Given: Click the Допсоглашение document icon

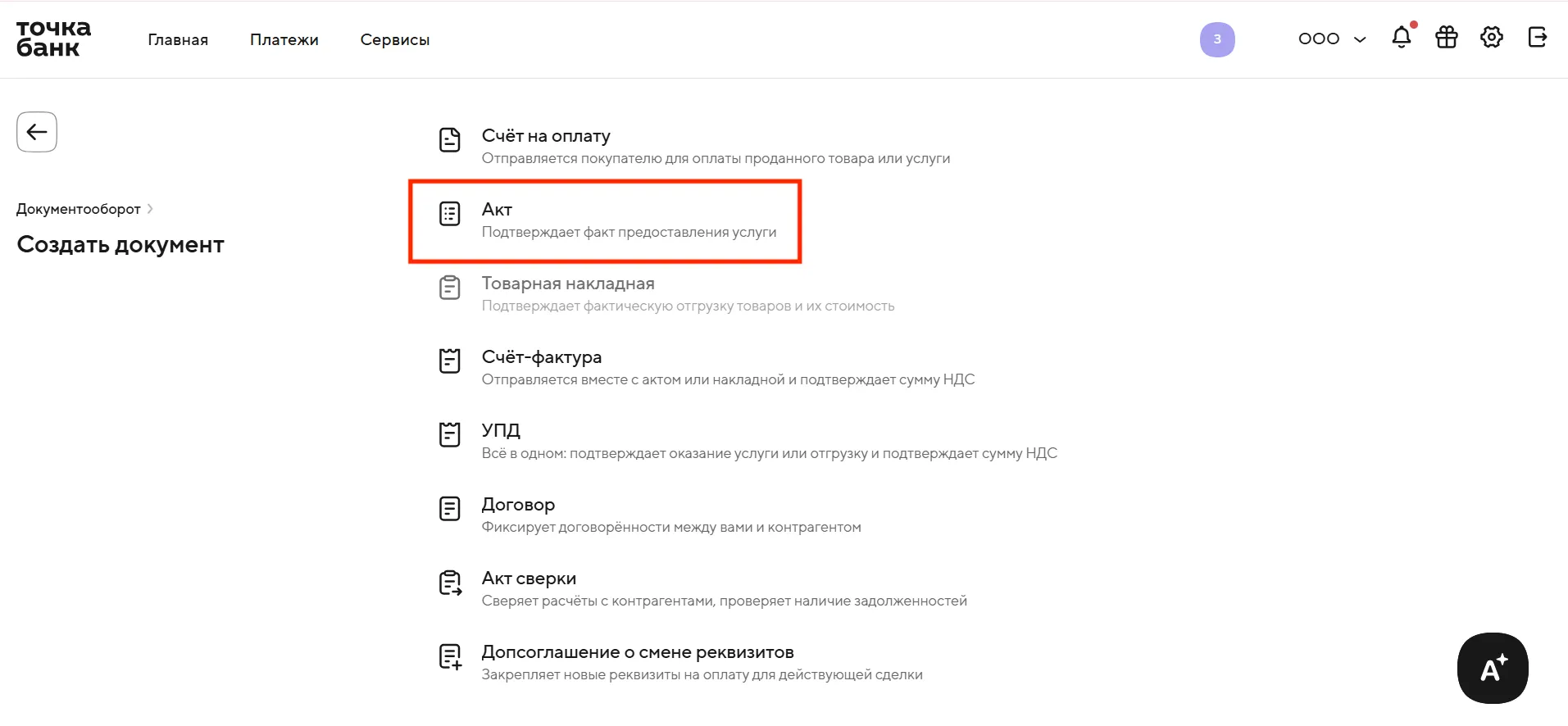Looking at the screenshot, I should 450,656.
